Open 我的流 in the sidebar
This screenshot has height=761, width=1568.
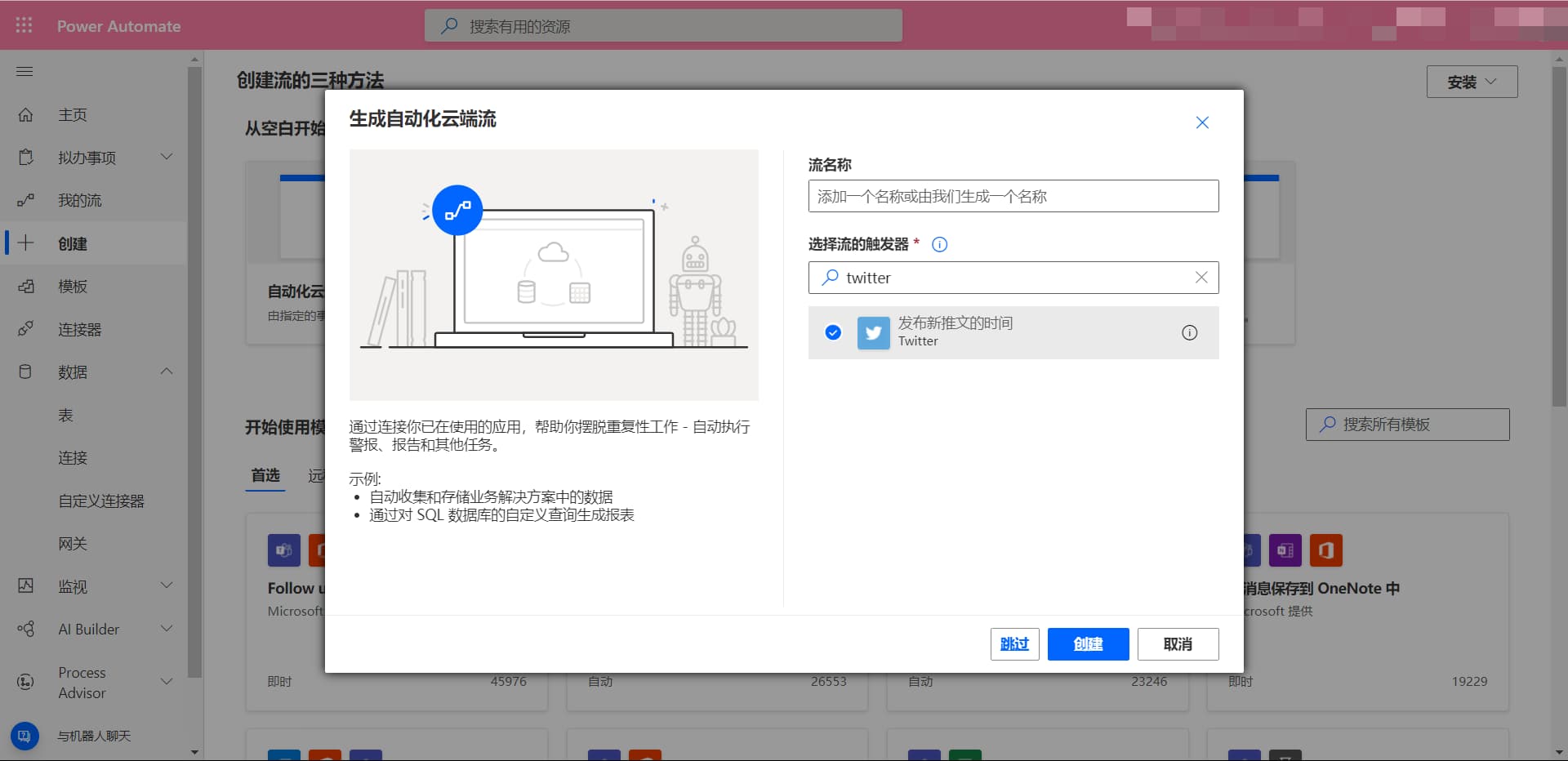(x=80, y=201)
